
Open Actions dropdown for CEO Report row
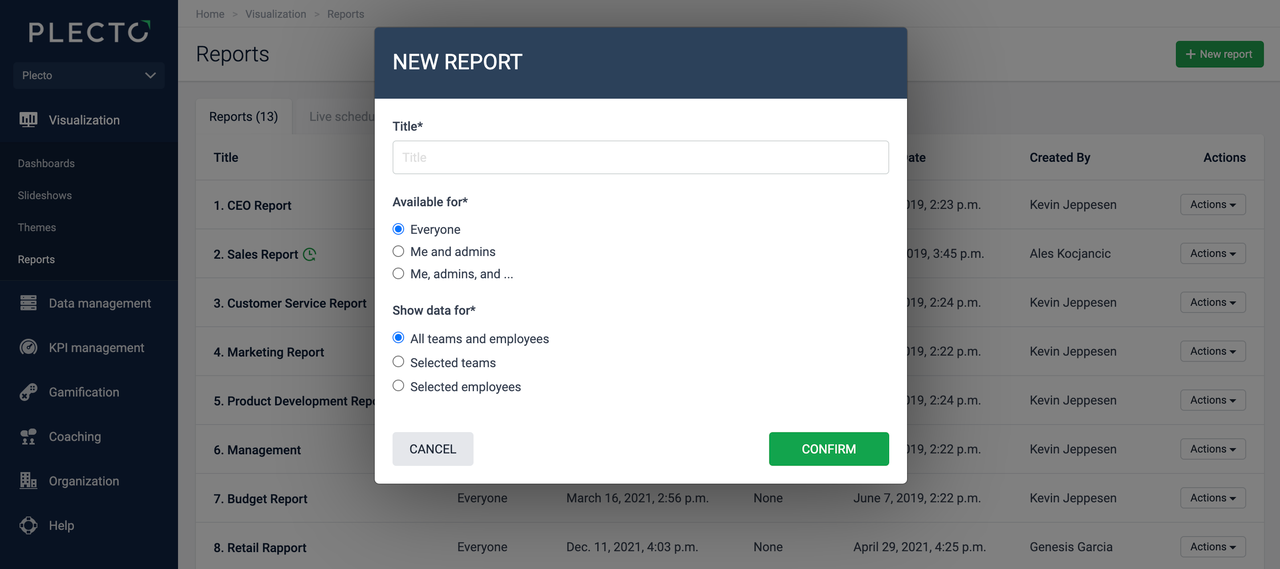click(x=1212, y=205)
